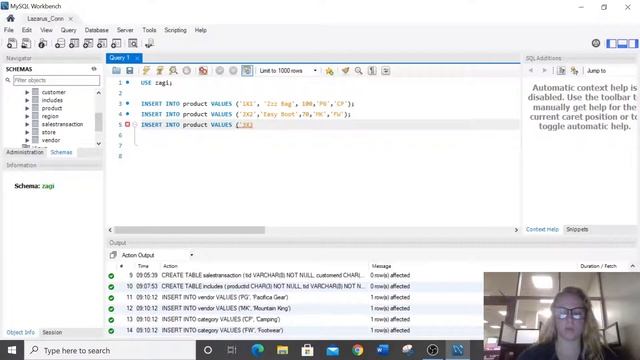Click the line 5 error marker

(127, 124)
